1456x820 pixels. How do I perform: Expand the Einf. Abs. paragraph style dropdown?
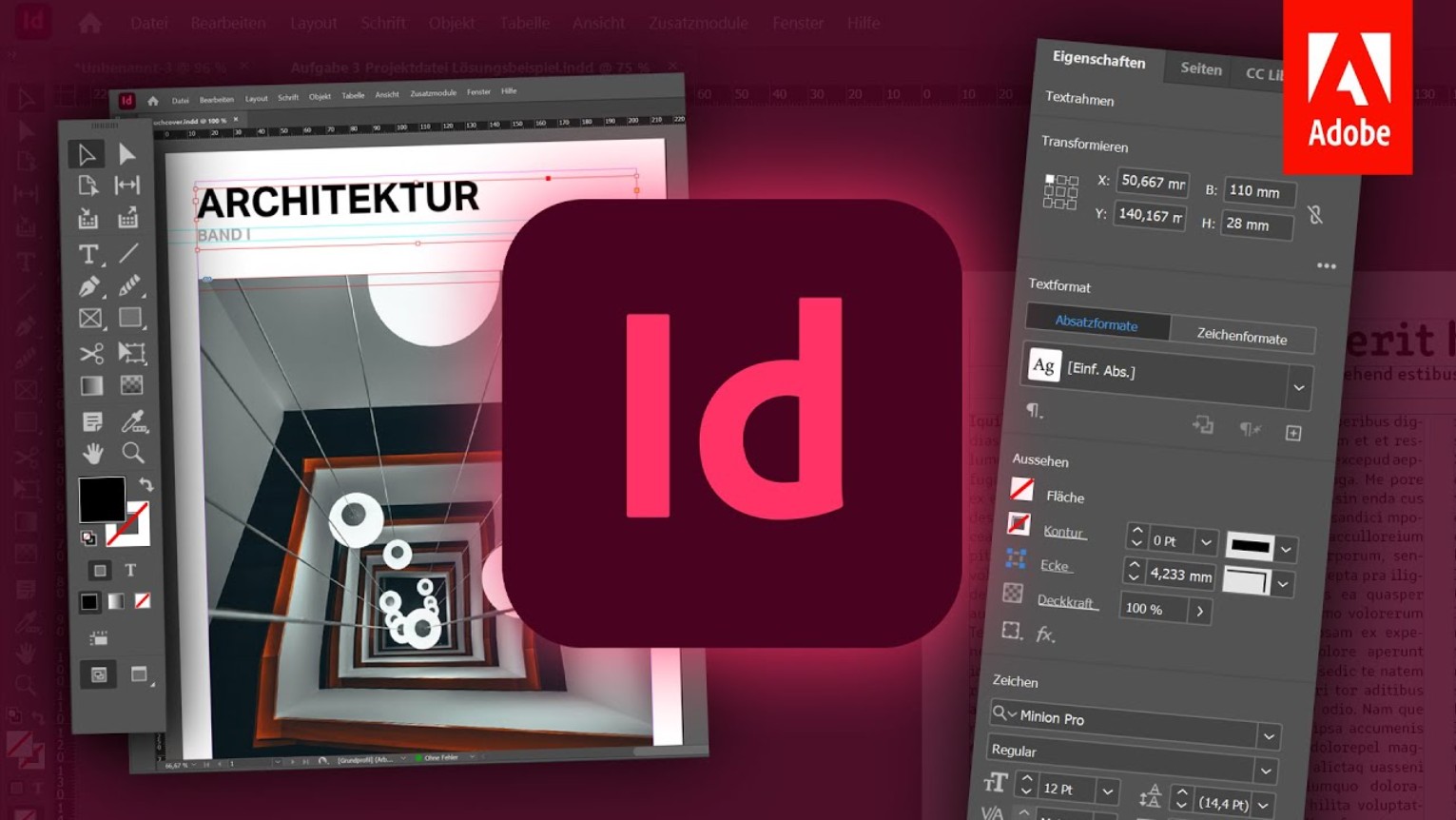click(1298, 387)
